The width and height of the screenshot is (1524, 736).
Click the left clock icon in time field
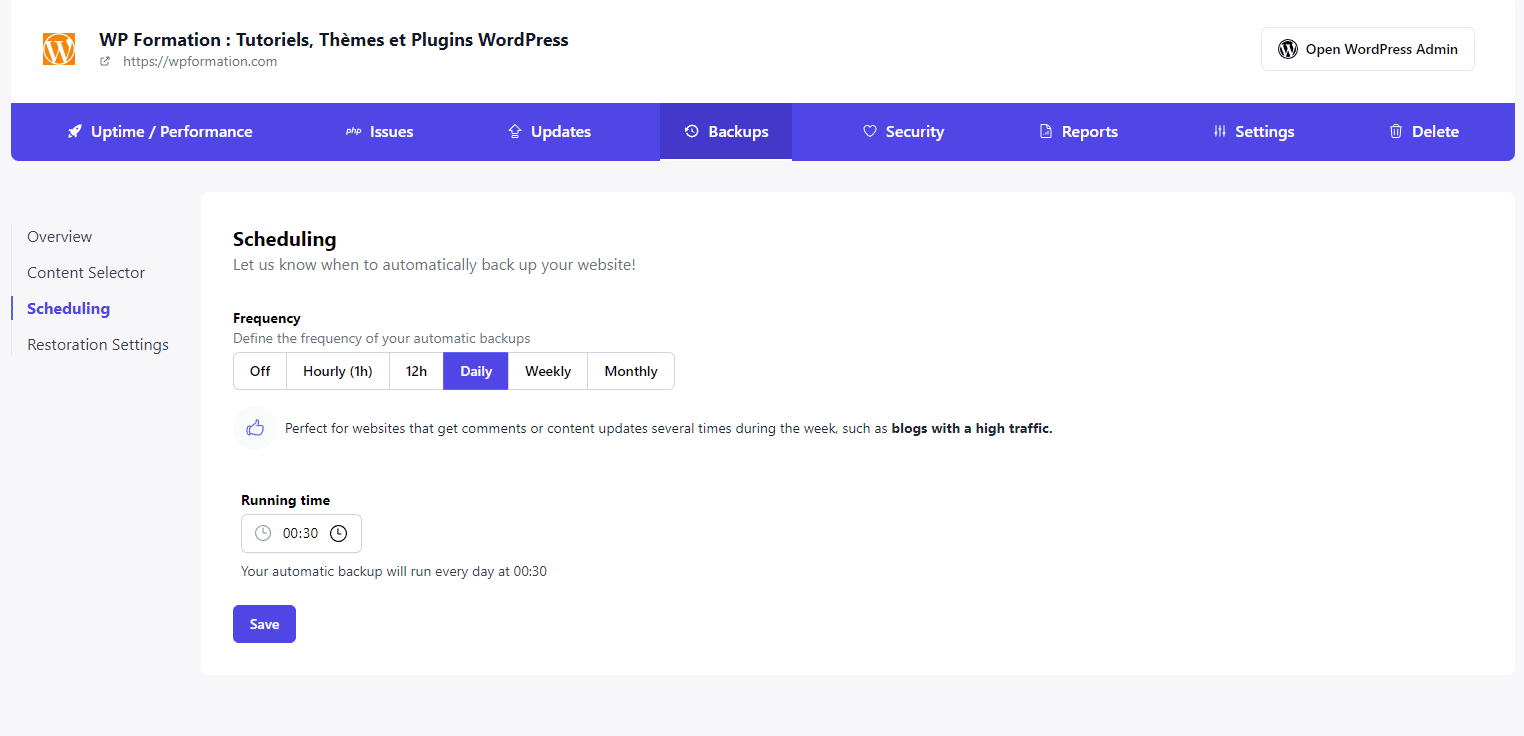point(263,533)
